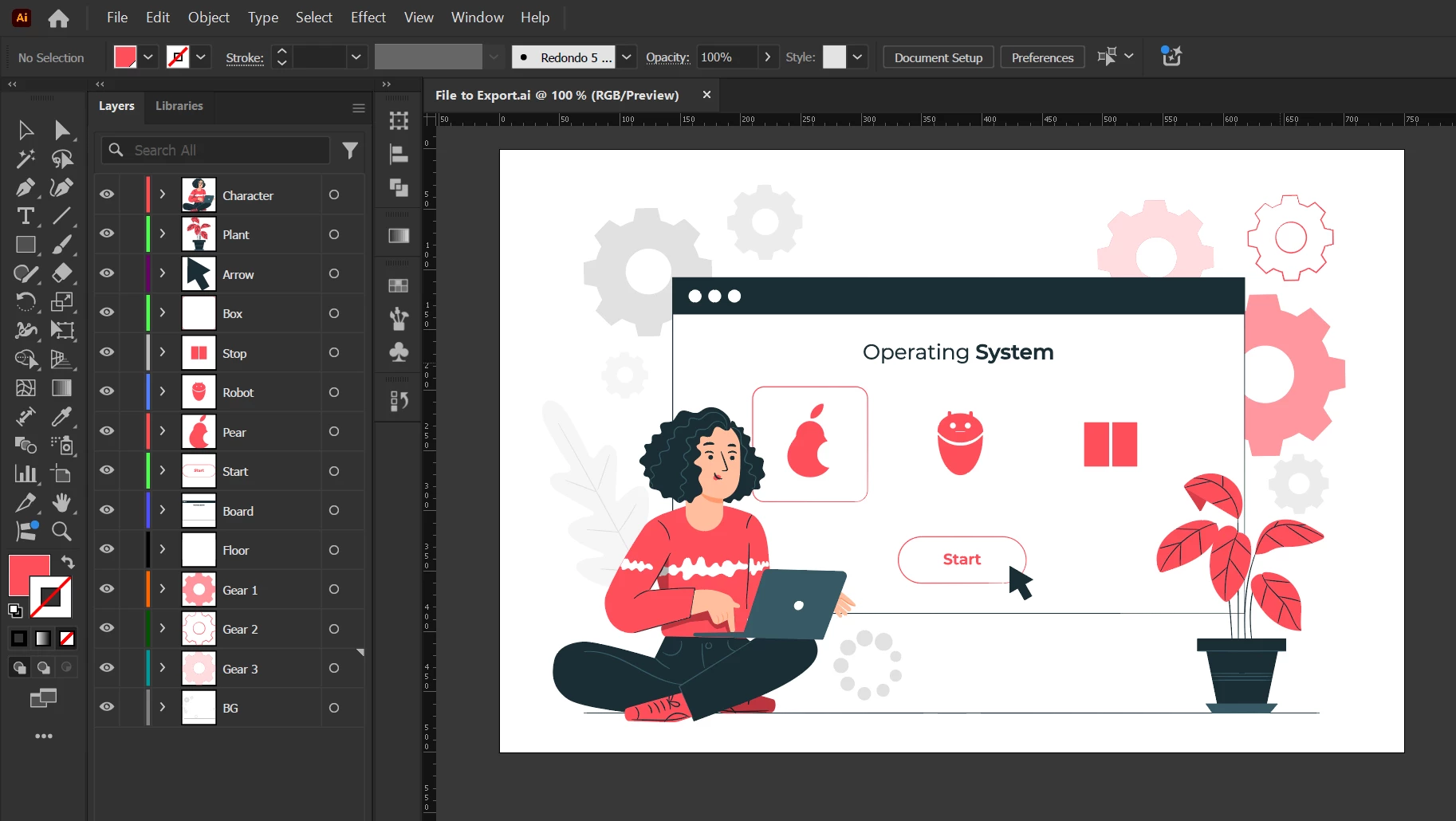The width and height of the screenshot is (1456, 821).
Task: Toggle visibility of the Arrow layer
Action: pyautogui.click(x=107, y=273)
